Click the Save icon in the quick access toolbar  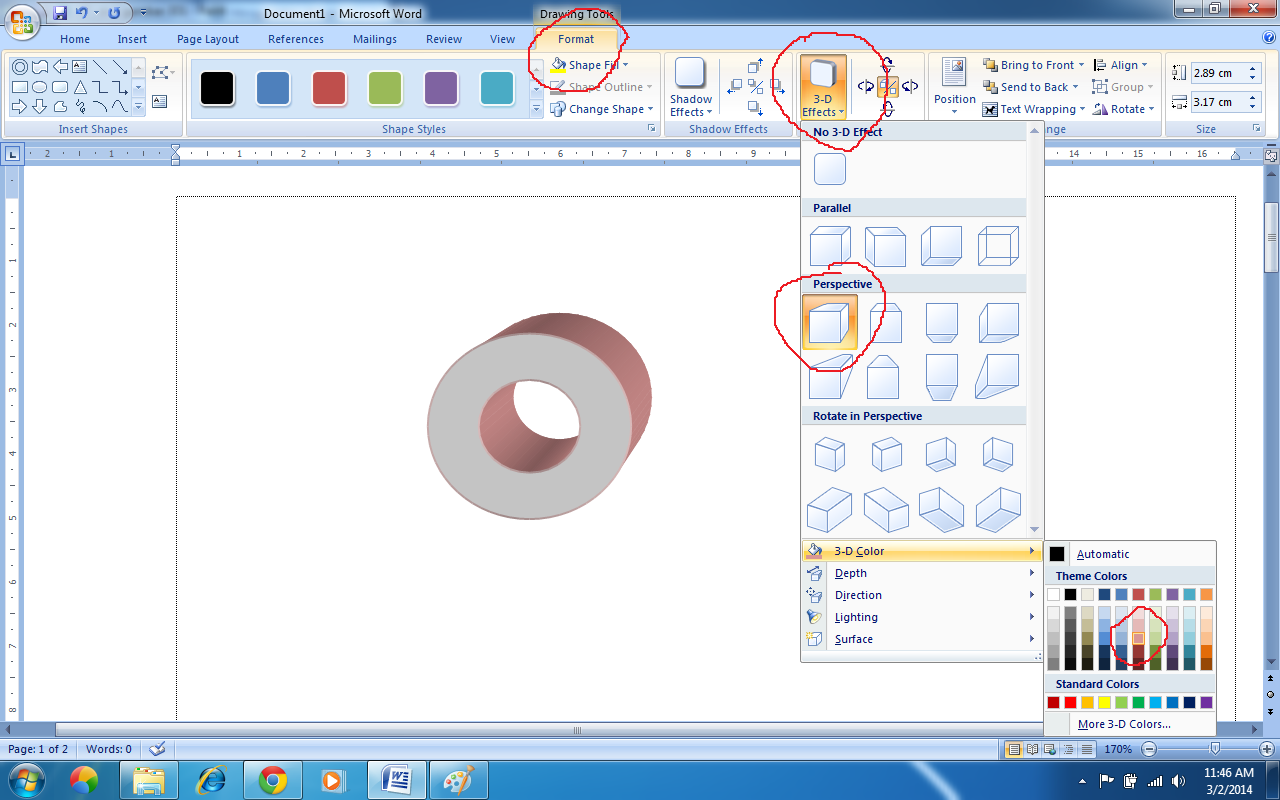[x=60, y=13]
